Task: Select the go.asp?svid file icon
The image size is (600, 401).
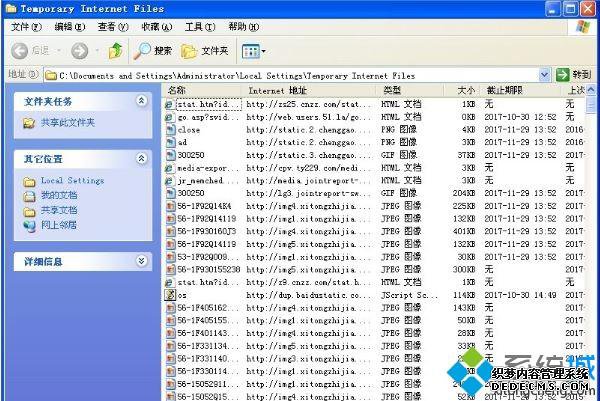Action: (x=169, y=117)
